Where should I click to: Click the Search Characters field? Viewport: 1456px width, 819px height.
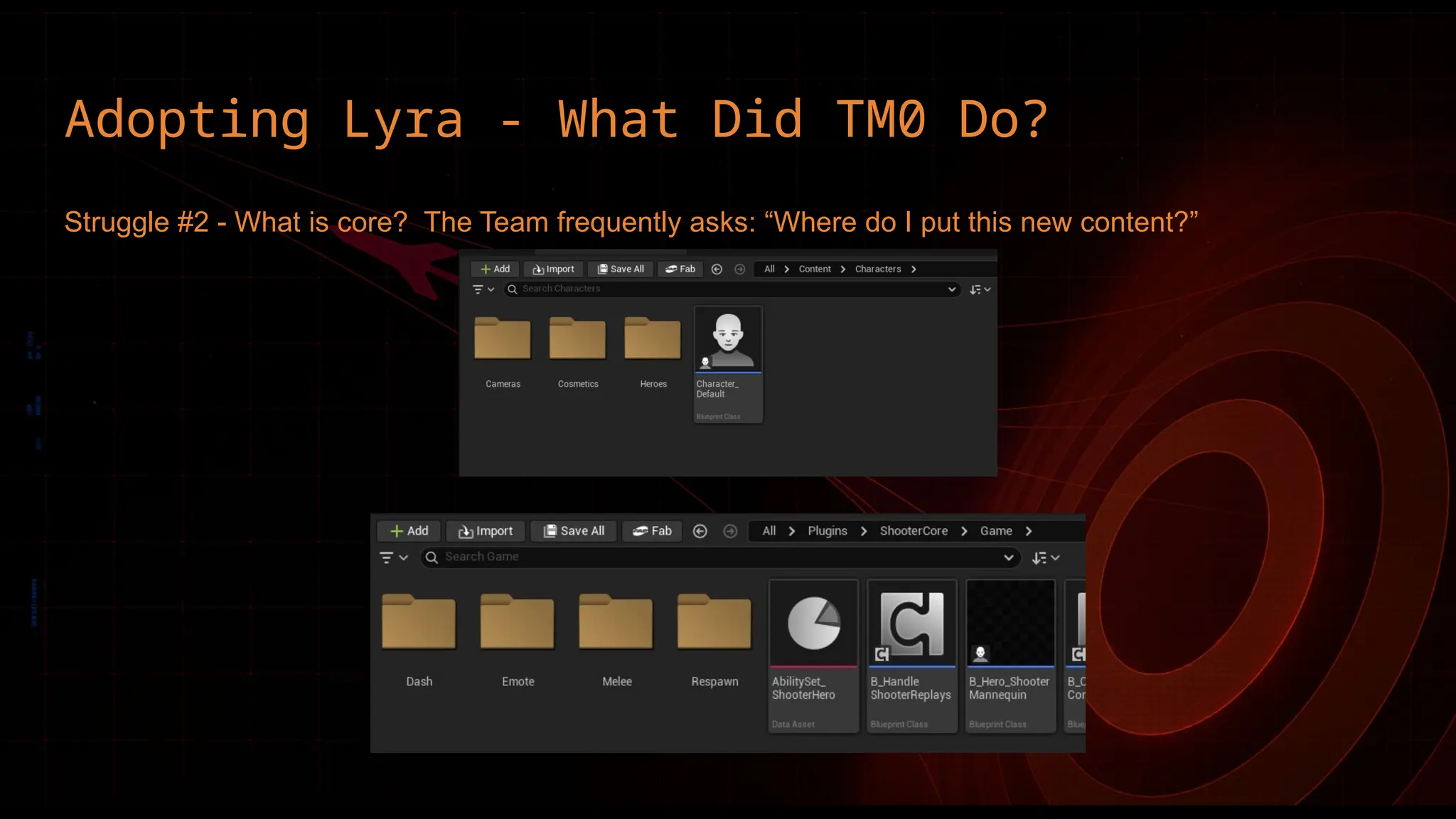732,289
